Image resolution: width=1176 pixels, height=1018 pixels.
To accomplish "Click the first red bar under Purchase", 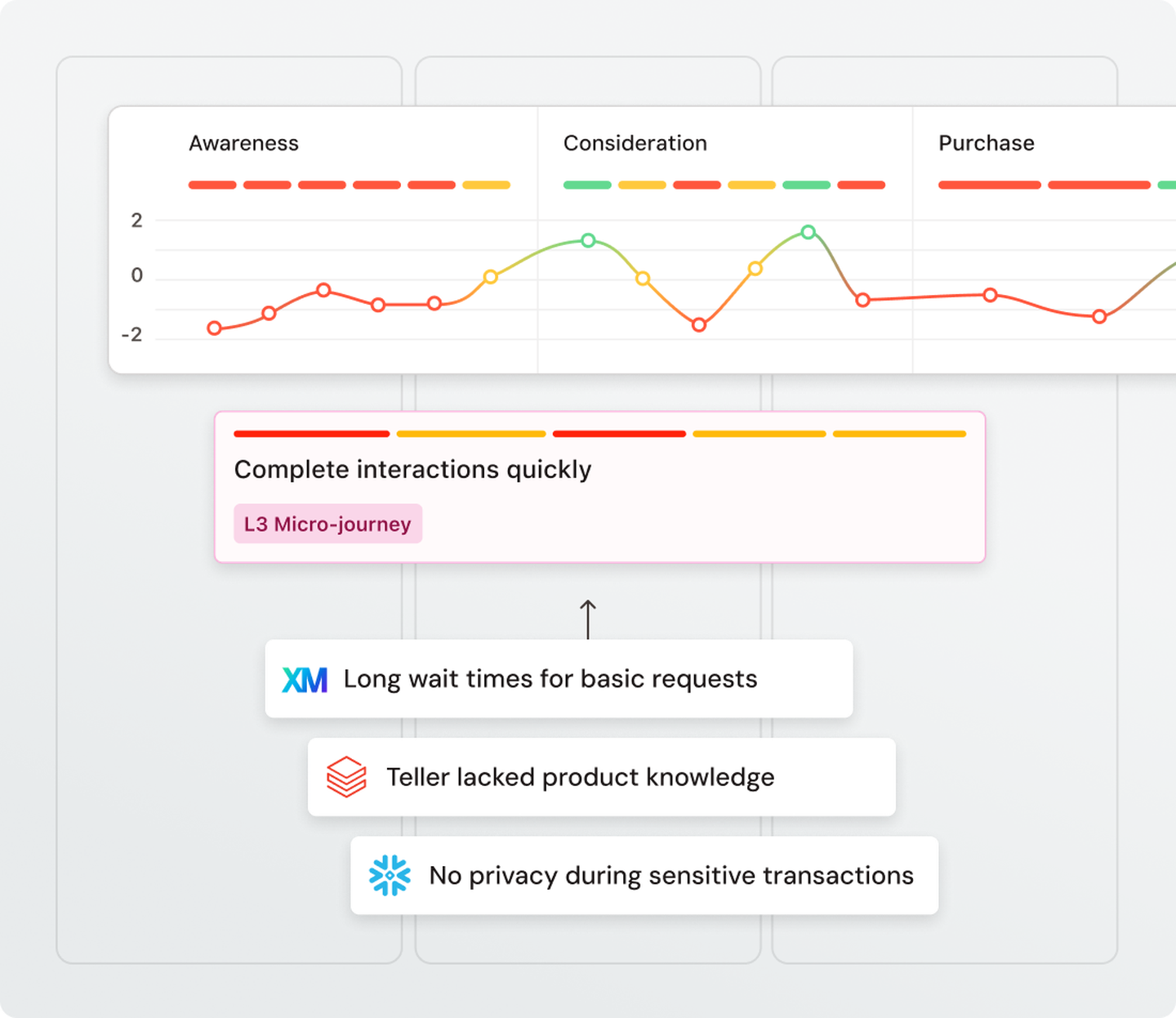I will 989,185.
